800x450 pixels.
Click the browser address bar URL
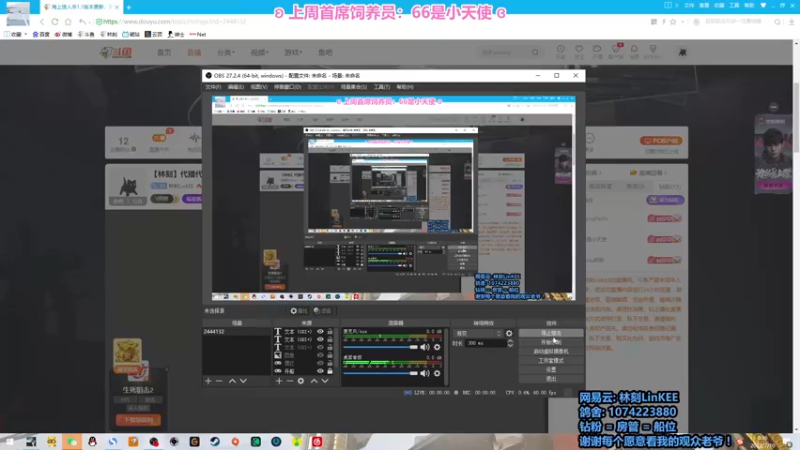(175, 21)
